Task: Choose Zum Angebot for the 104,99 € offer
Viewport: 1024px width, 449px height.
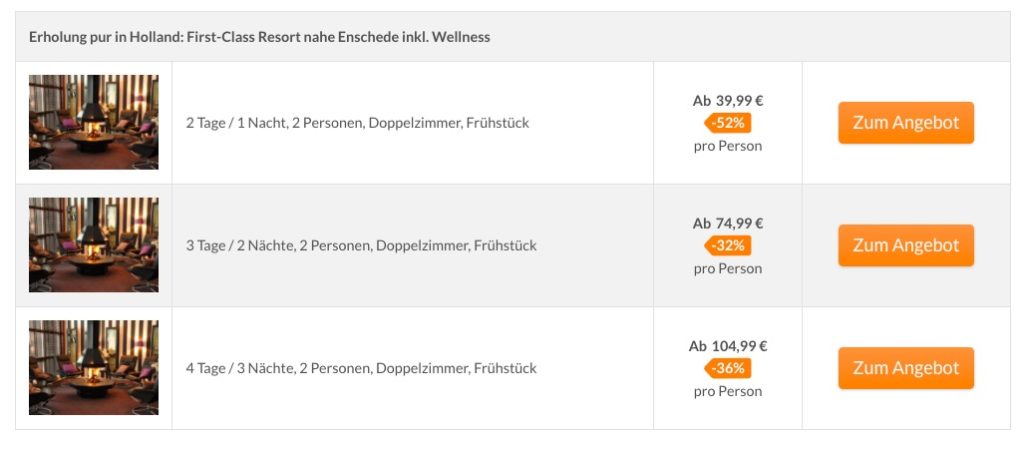Action: [x=906, y=368]
